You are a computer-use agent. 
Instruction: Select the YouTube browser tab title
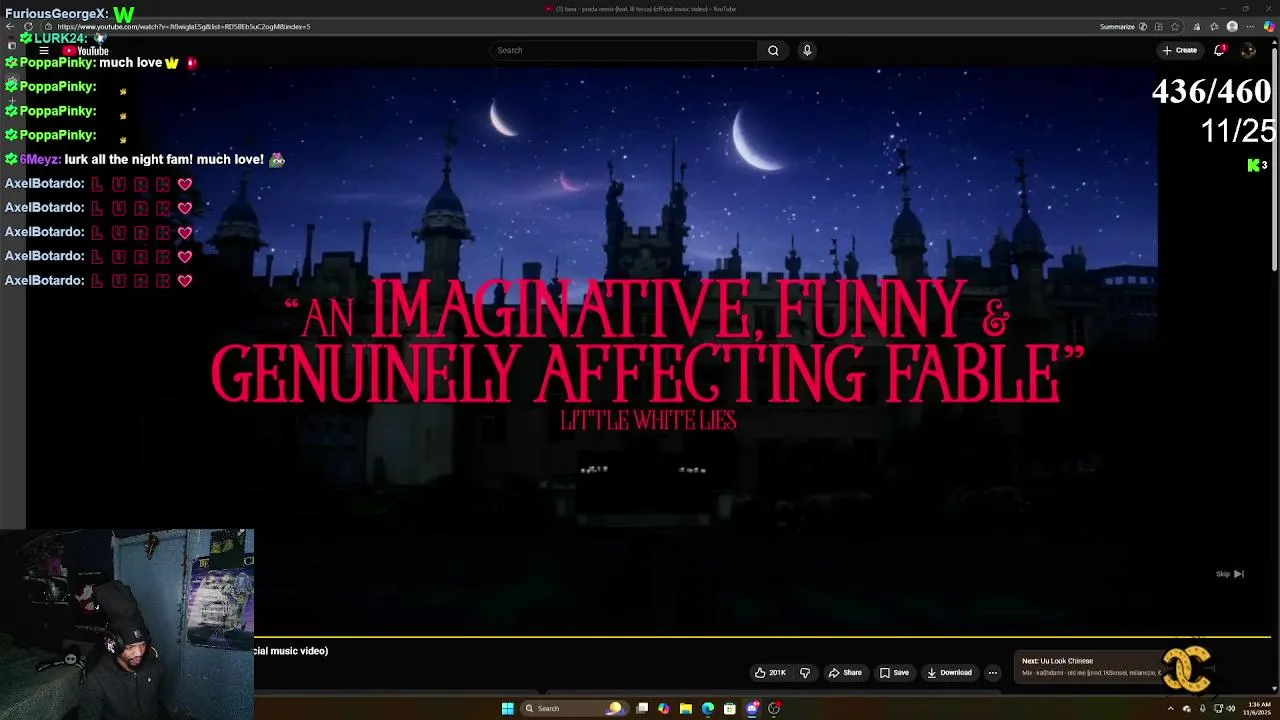pyautogui.click(x=645, y=9)
